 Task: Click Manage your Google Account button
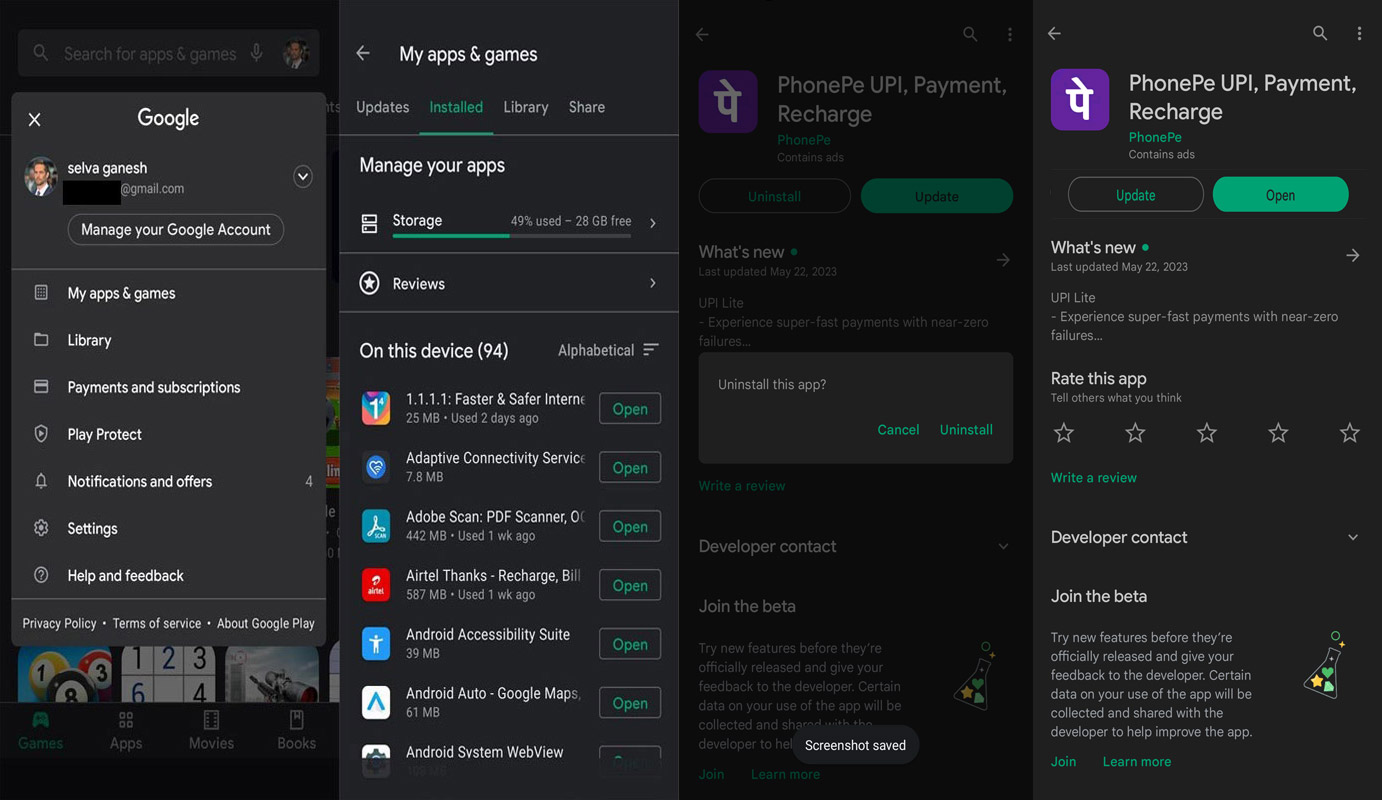tap(176, 229)
